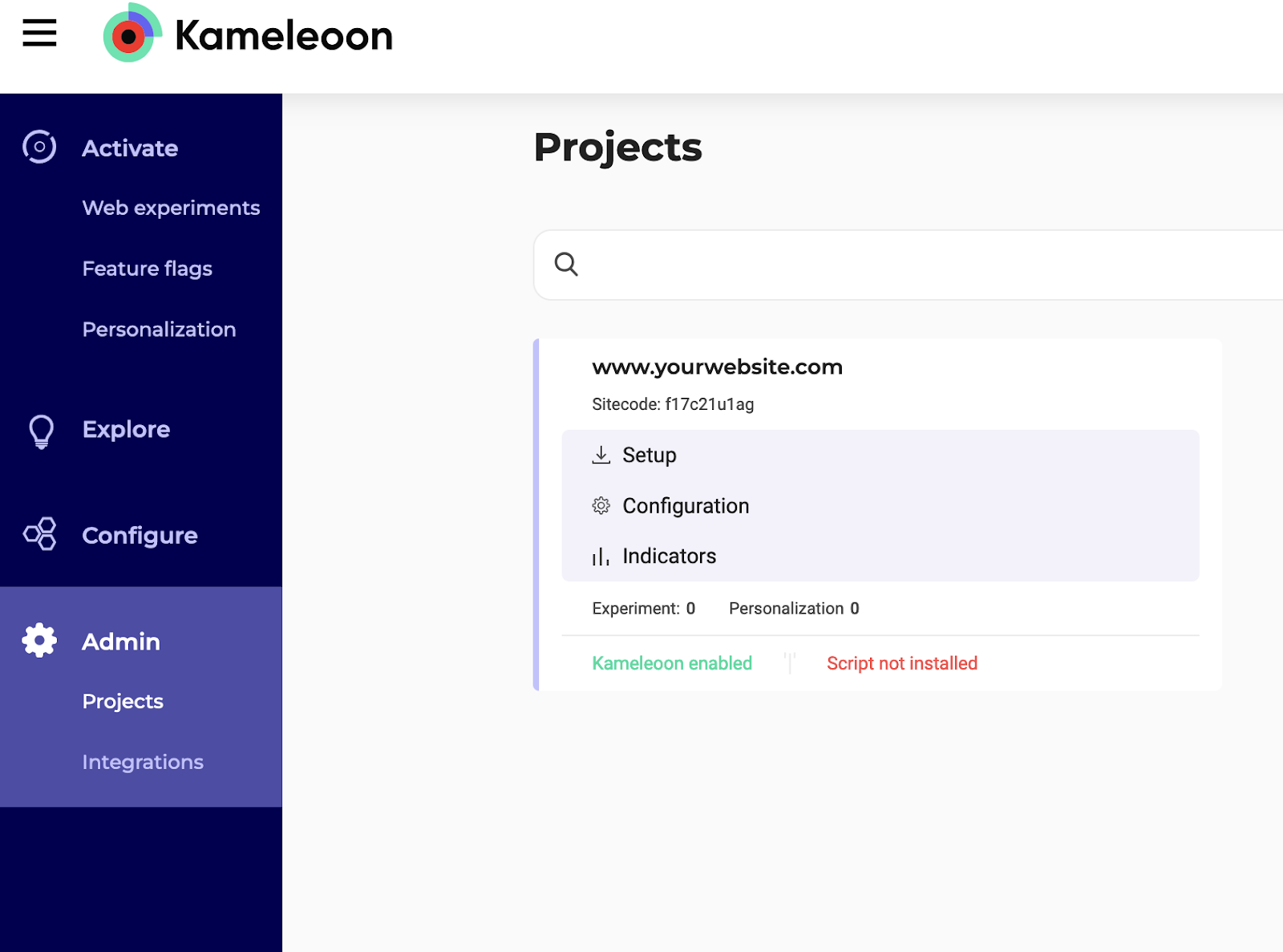Click the Setup download icon
Image resolution: width=1283 pixels, height=952 pixels.
[601, 454]
